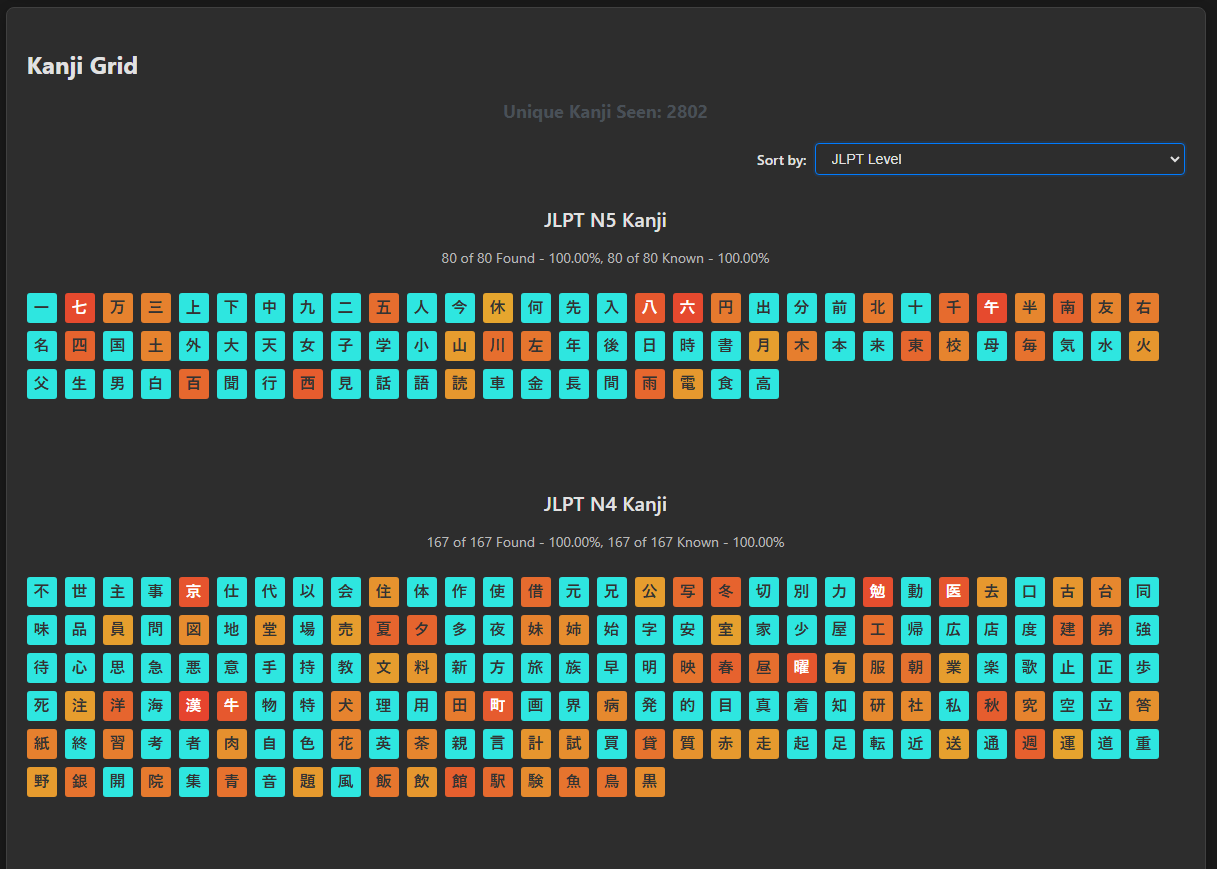Image resolution: width=1217 pixels, height=869 pixels.
Task: Click the red 八 kanji tile
Action: click(650, 308)
